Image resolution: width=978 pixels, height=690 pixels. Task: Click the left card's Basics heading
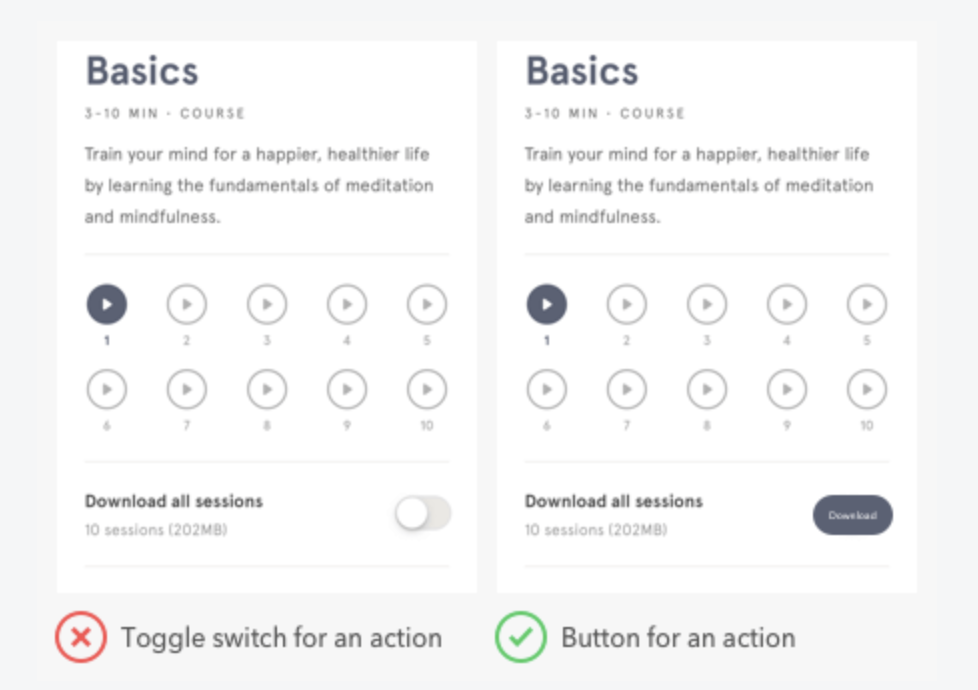click(142, 71)
